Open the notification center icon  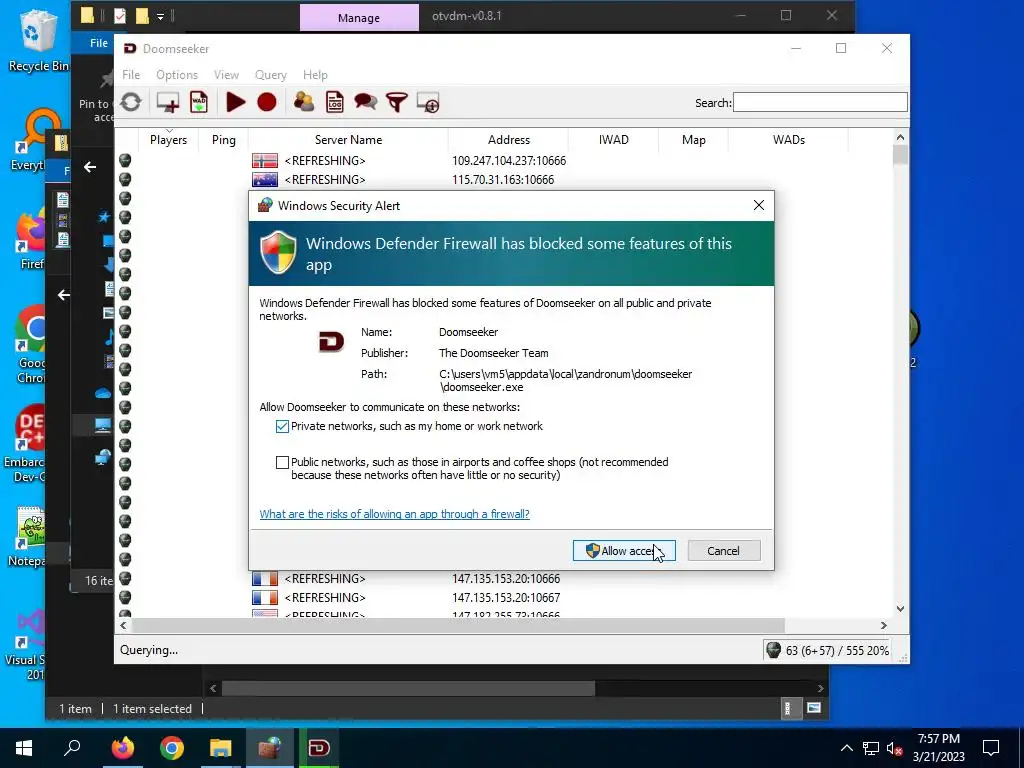(x=991, y=748)
